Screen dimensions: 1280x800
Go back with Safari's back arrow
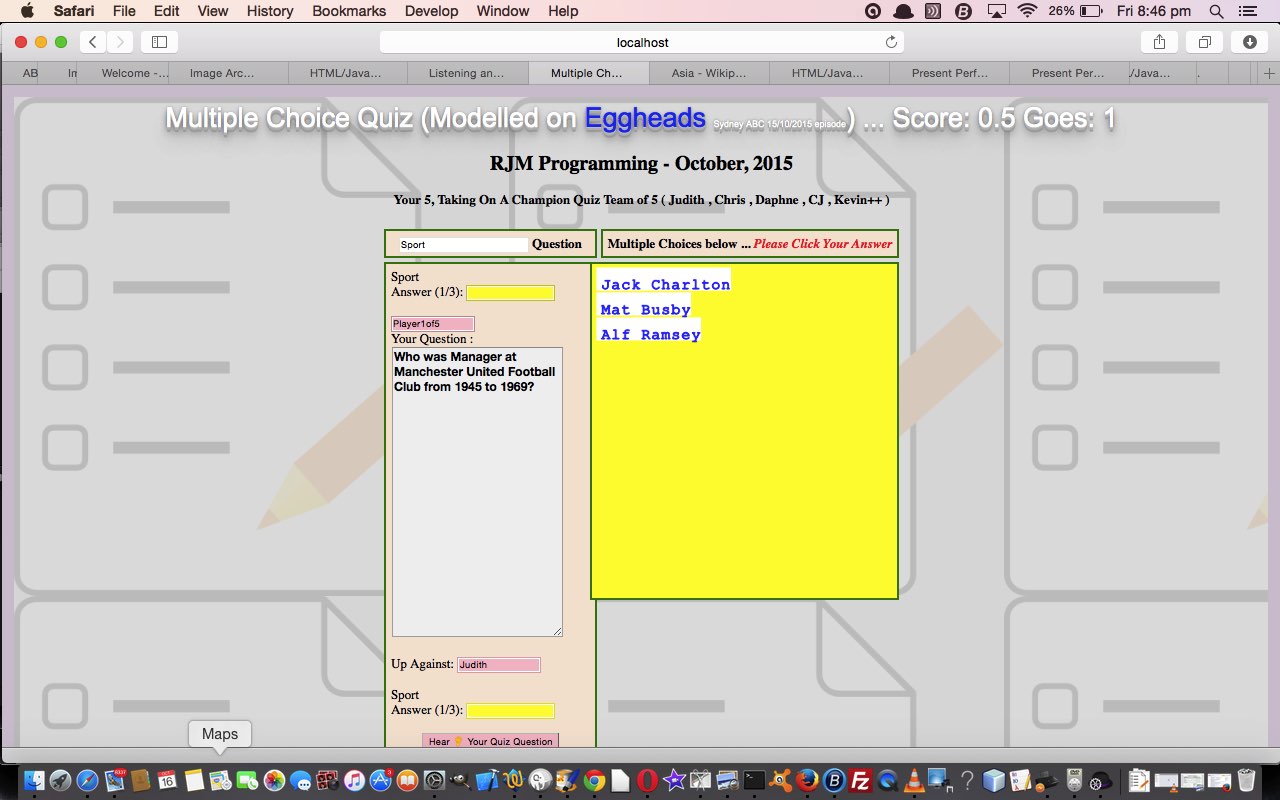(x=93, y=42)
